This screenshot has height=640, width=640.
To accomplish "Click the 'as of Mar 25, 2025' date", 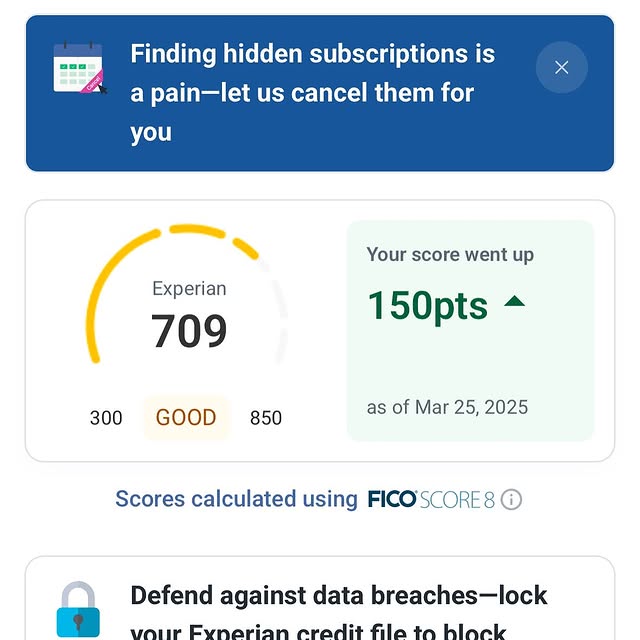I will point(447,407).
